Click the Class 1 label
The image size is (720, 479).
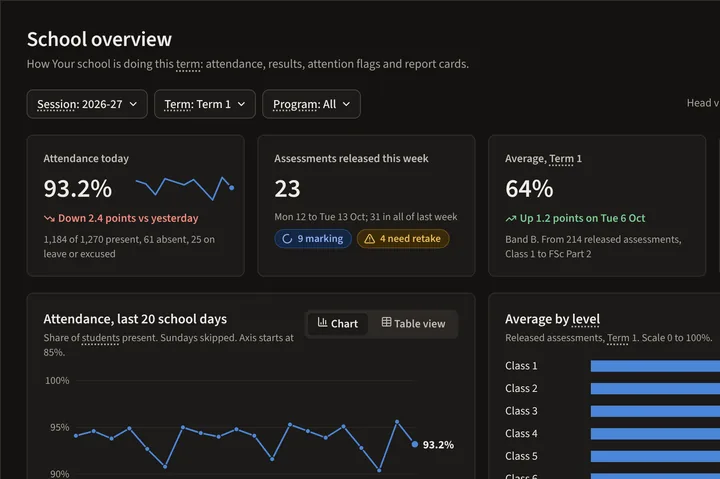[521, 366]
